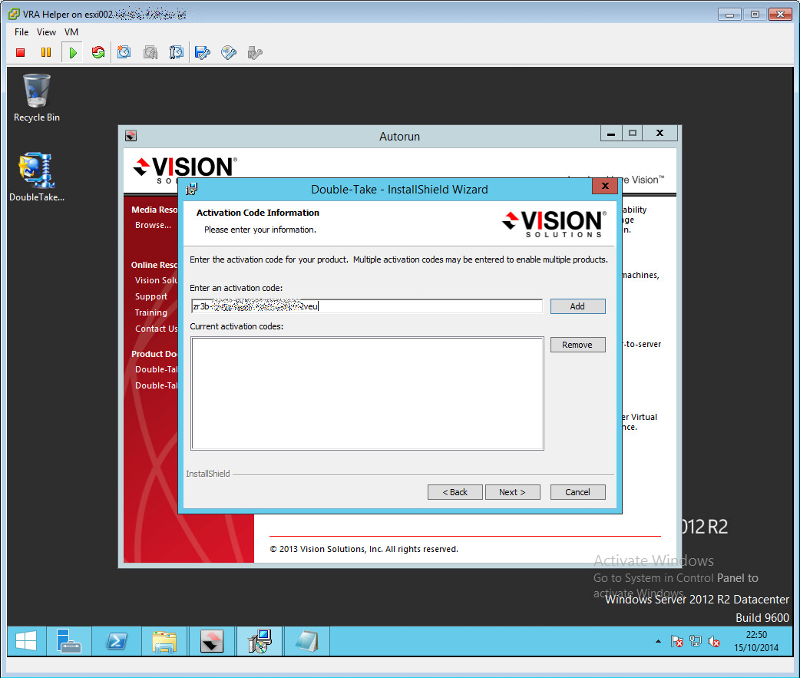Open the Support link in Autorun sidebar
This screenshot has width=800, height=678.
point(151,296)
